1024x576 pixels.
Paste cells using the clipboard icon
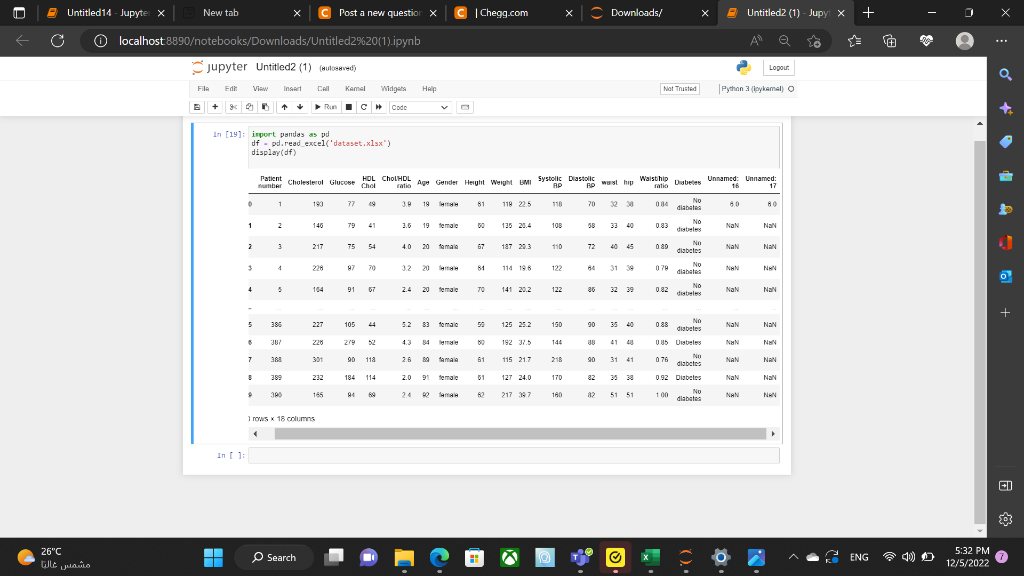click(264, 107)
